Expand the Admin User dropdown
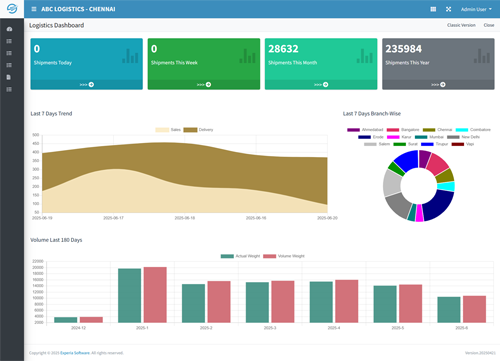Viewport: 500px width, 362px height. click(x=476, y=9)
